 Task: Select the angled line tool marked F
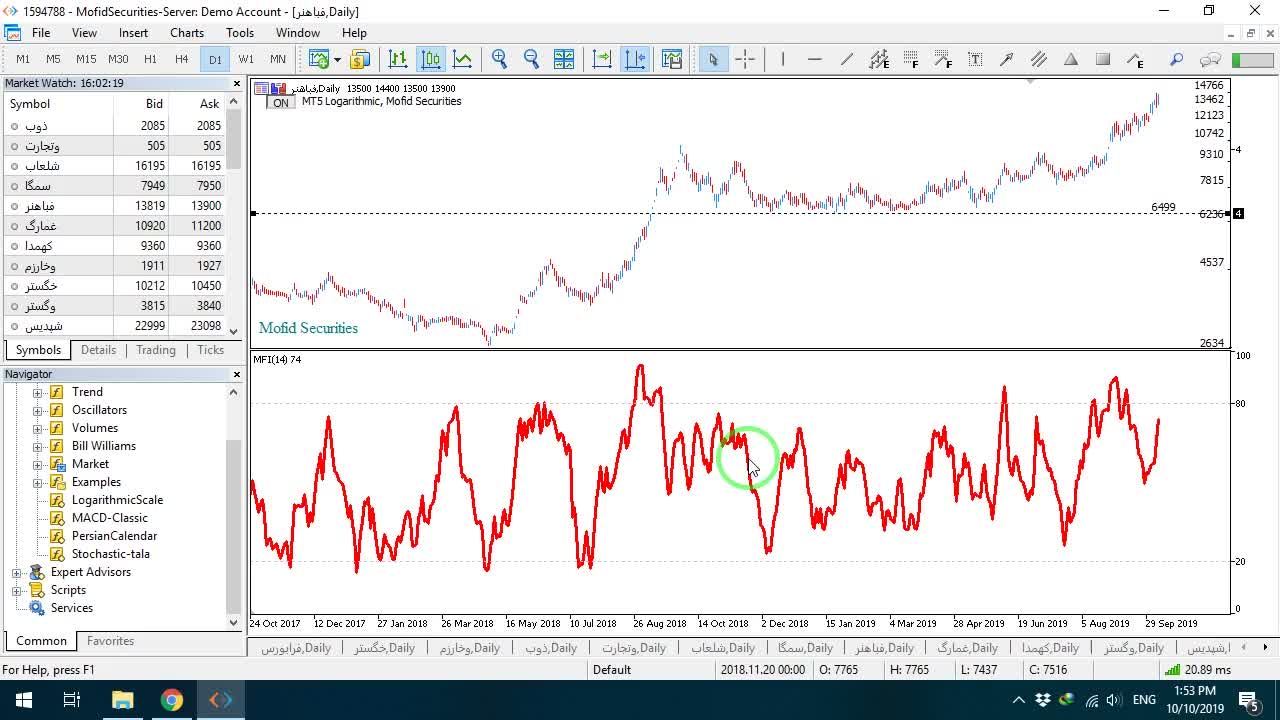[943, 59]
